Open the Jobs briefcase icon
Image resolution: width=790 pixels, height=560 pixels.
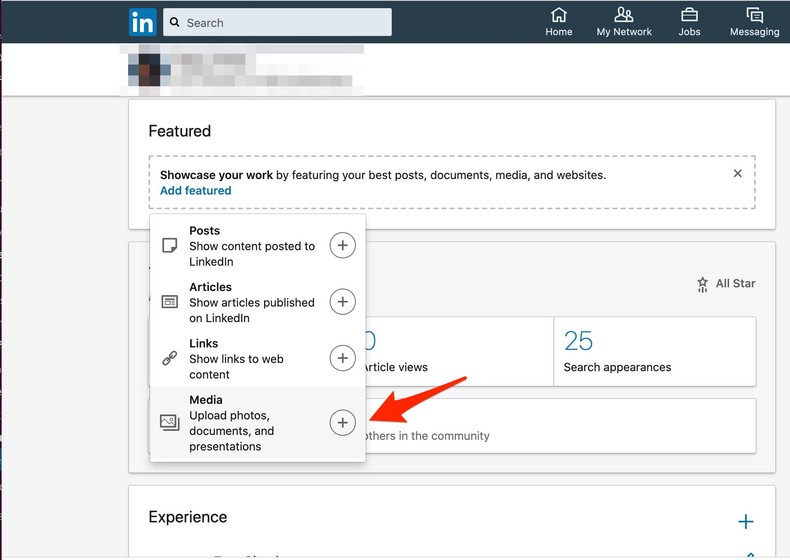coord(689,15)
